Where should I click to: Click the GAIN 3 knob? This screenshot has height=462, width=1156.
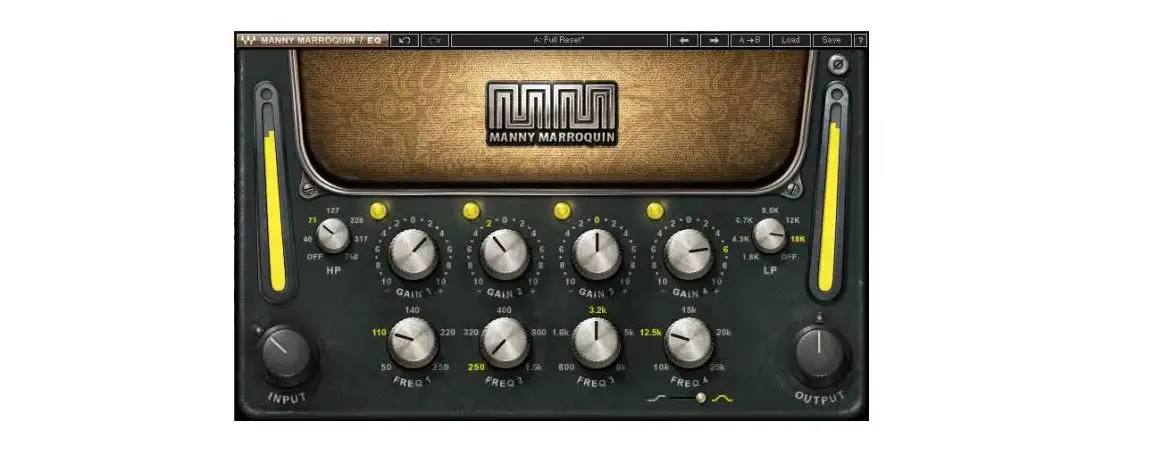[597, 254]
